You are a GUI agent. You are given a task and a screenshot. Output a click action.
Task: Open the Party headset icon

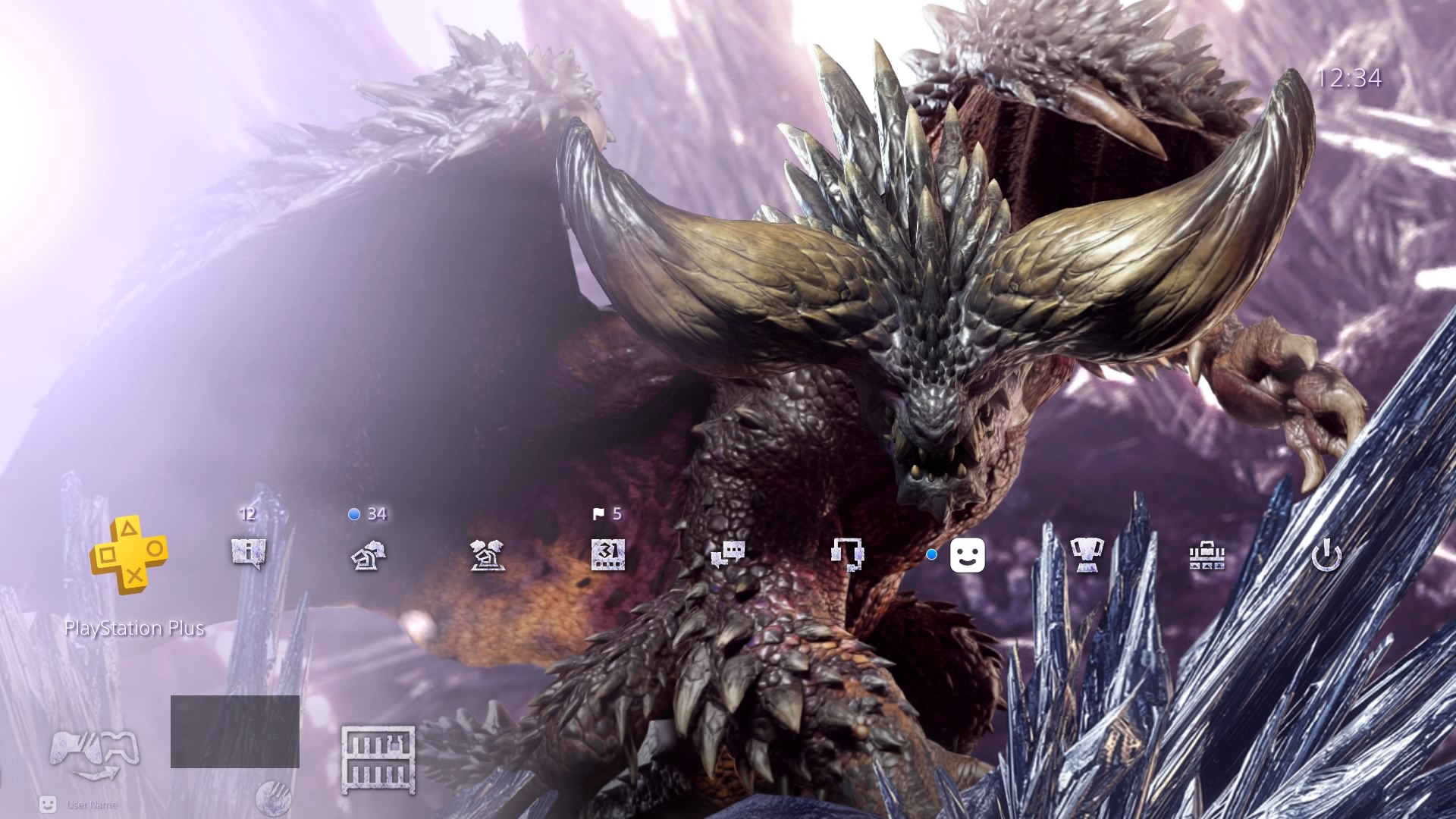coord(847,555)
